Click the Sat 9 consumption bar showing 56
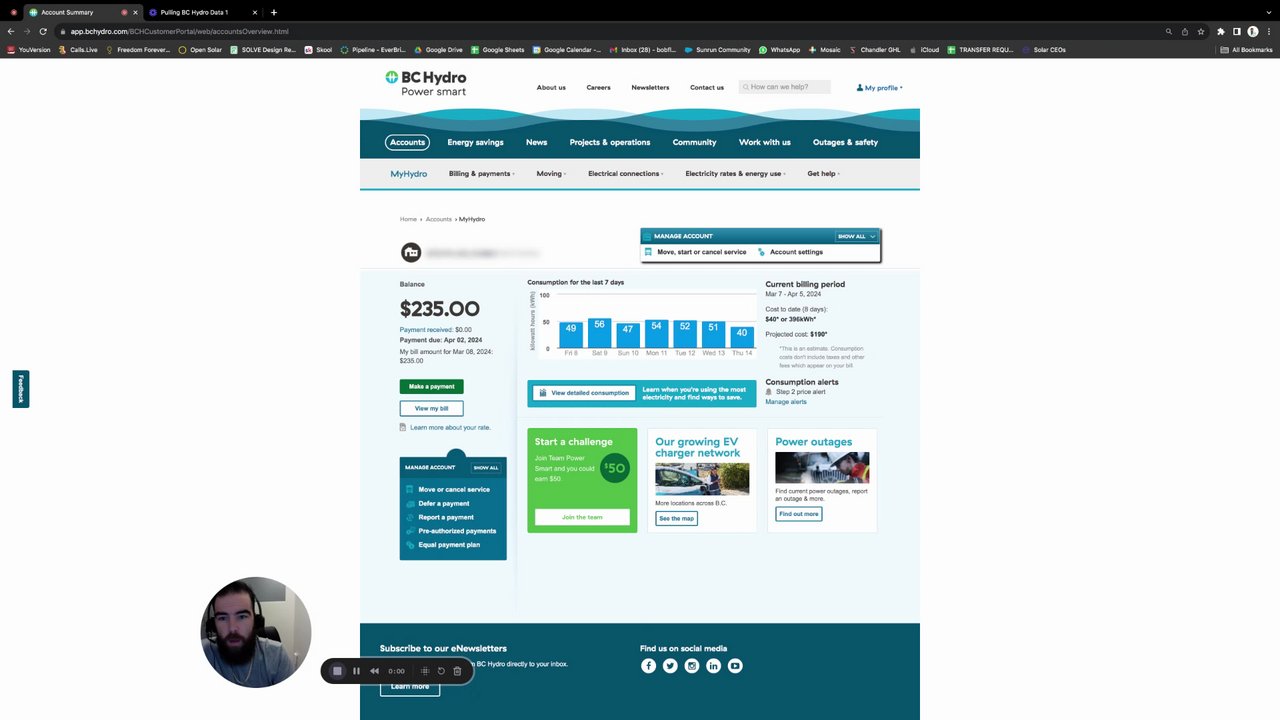This screenshot has height=720, width=1280. (x=599, y=334)
